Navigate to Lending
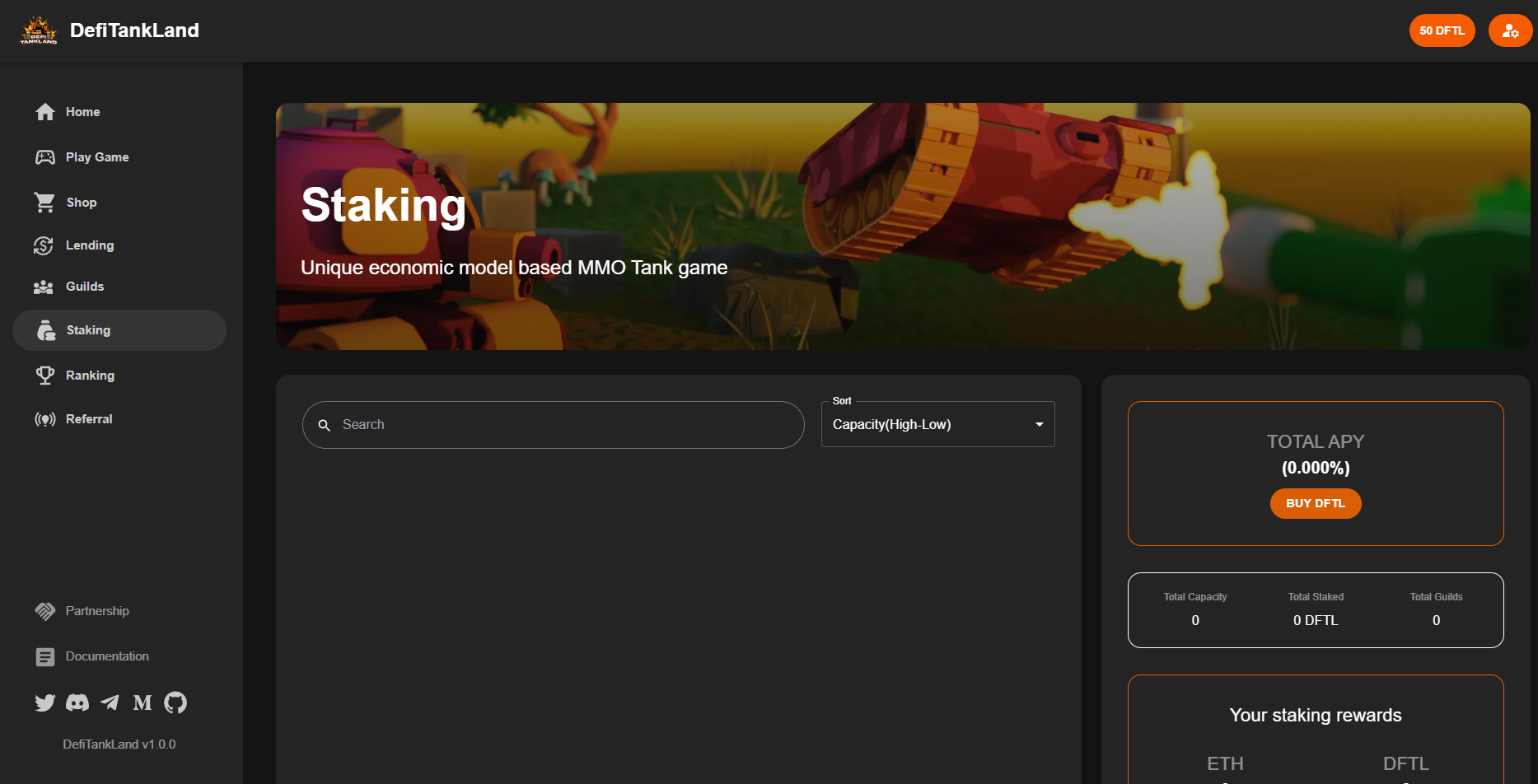 point(119,245)
